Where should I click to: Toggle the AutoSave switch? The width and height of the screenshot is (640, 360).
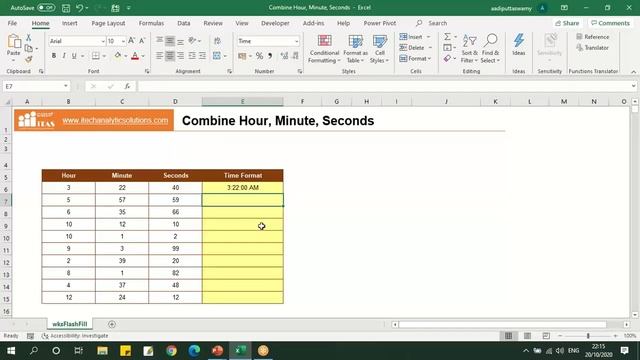(x=46, y=8)
